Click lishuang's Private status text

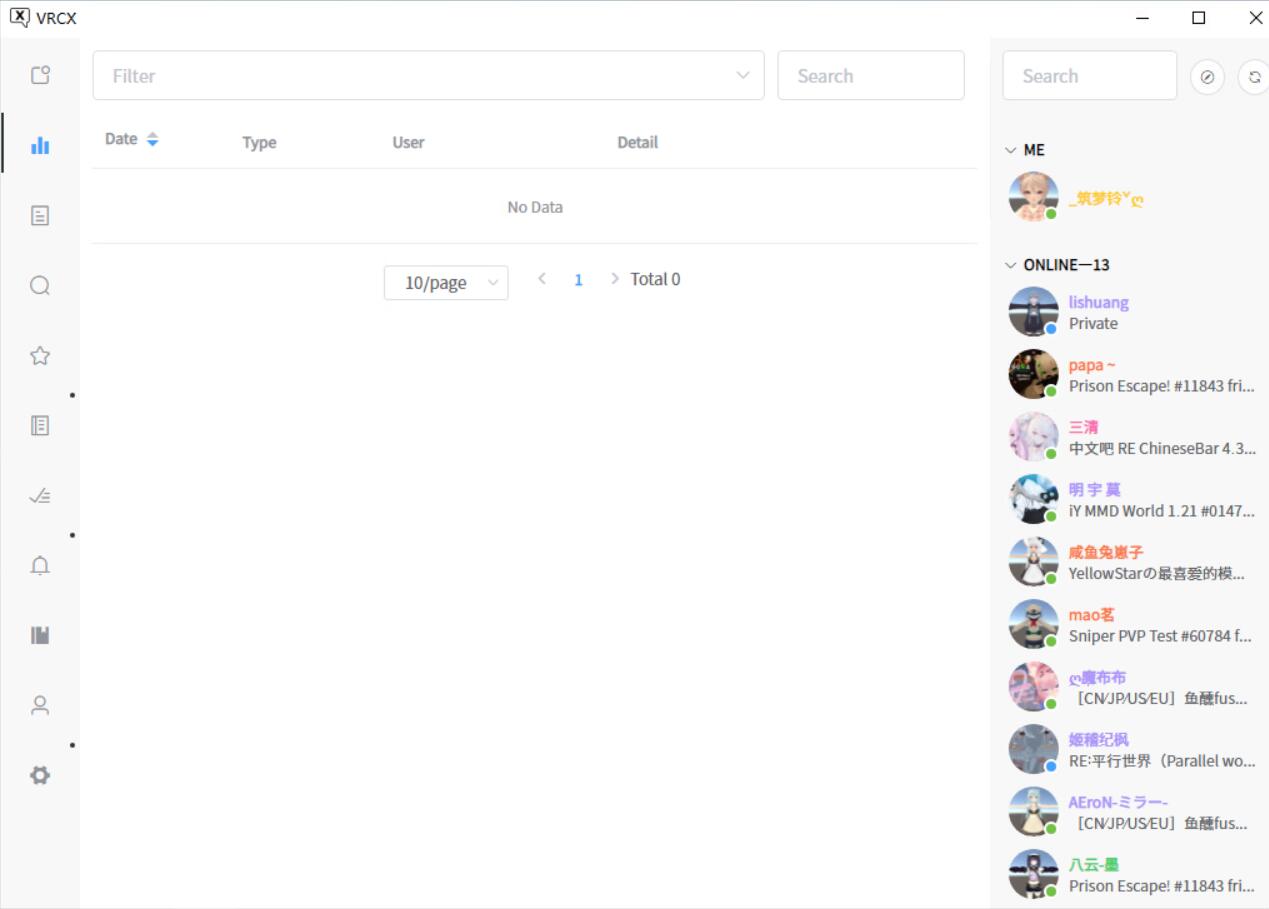[1094, 324]
